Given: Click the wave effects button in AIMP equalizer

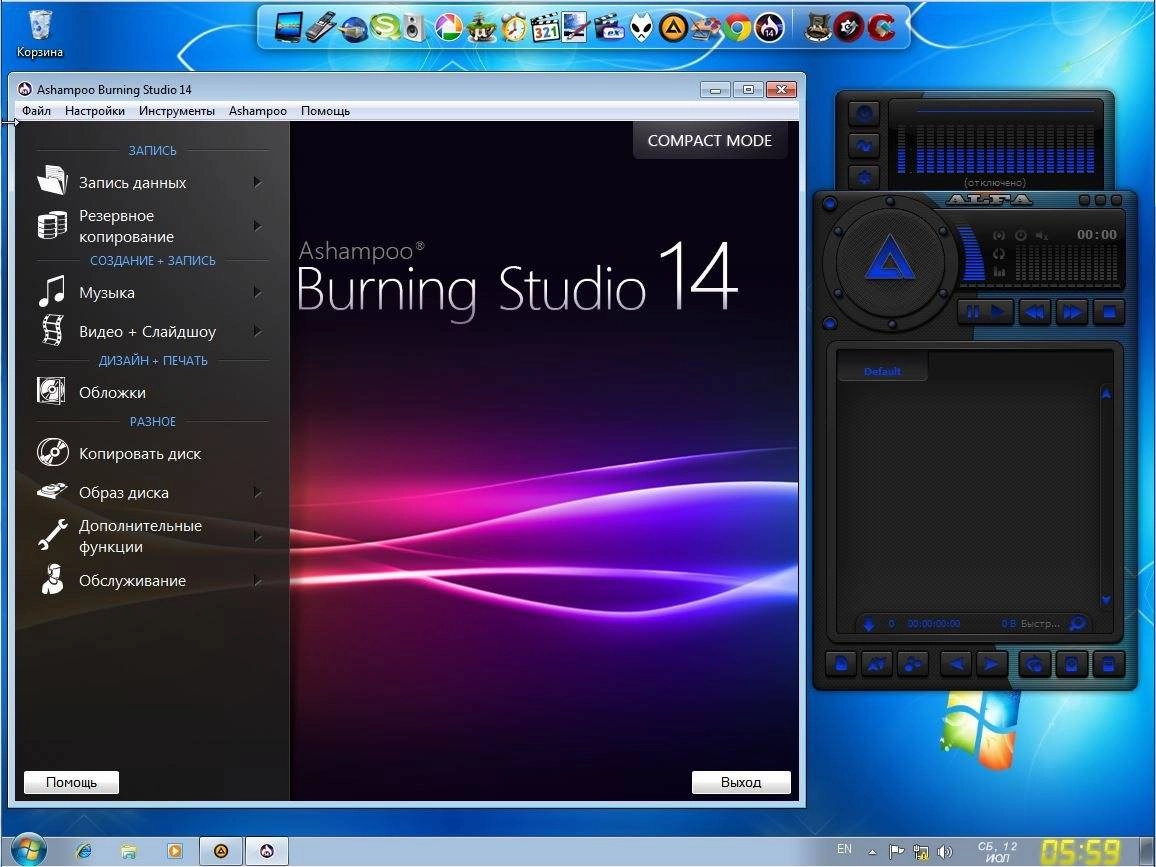Looking at the screenshot, I should point(864,145).
